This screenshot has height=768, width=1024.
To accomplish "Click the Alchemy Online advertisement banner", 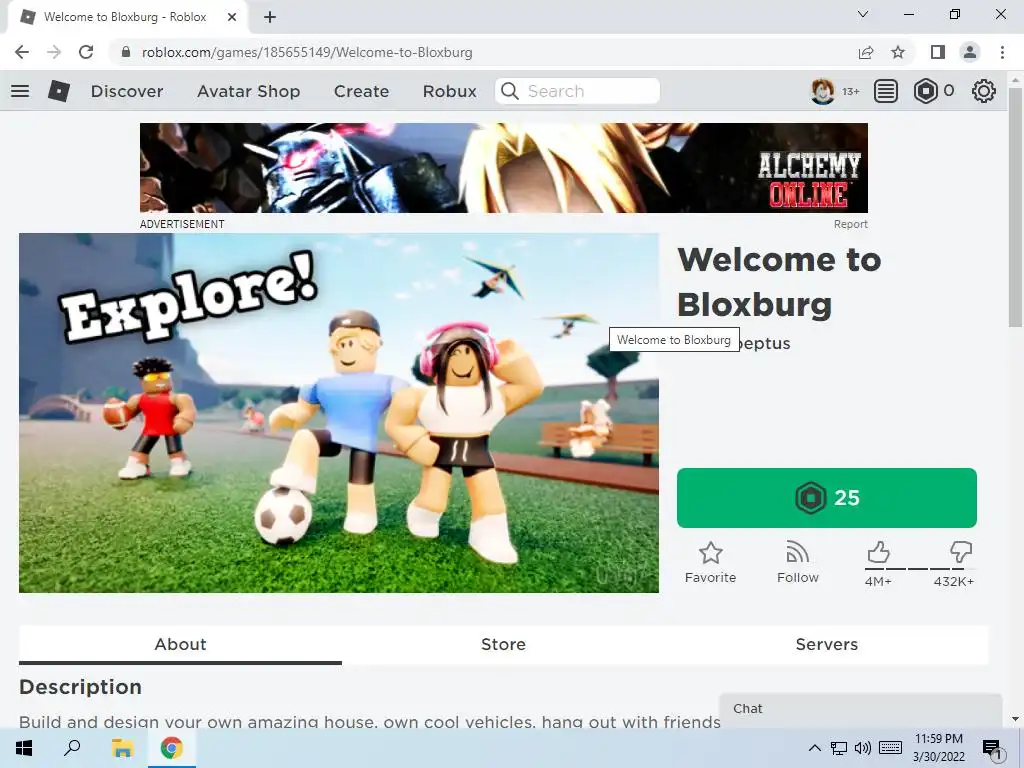I will tap(504, 168).
